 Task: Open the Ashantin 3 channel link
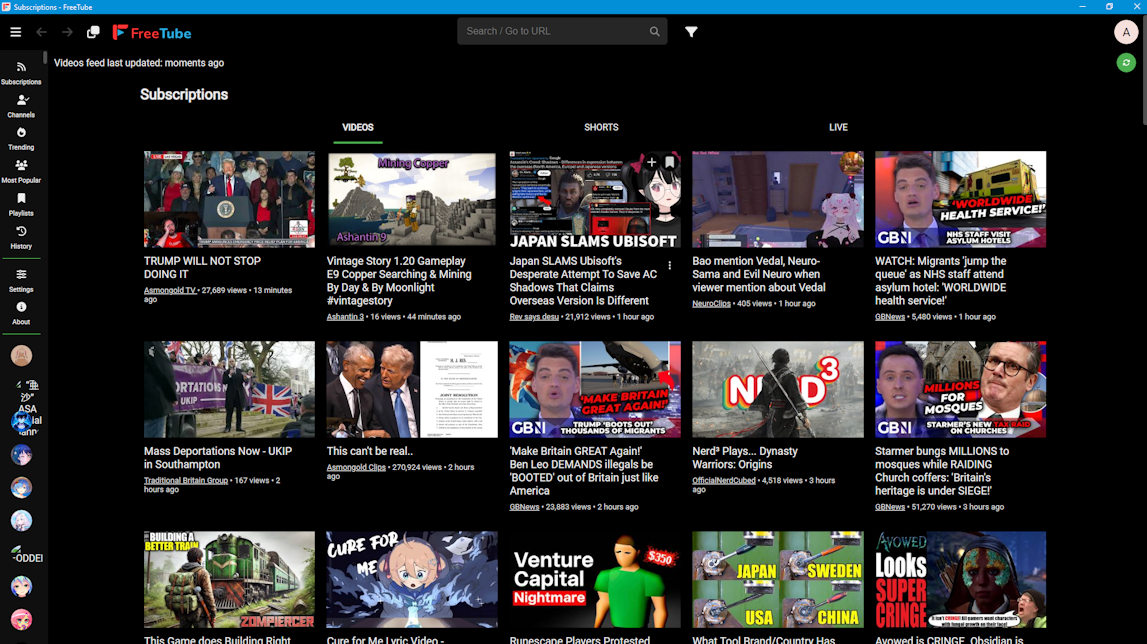pos(345,317)
